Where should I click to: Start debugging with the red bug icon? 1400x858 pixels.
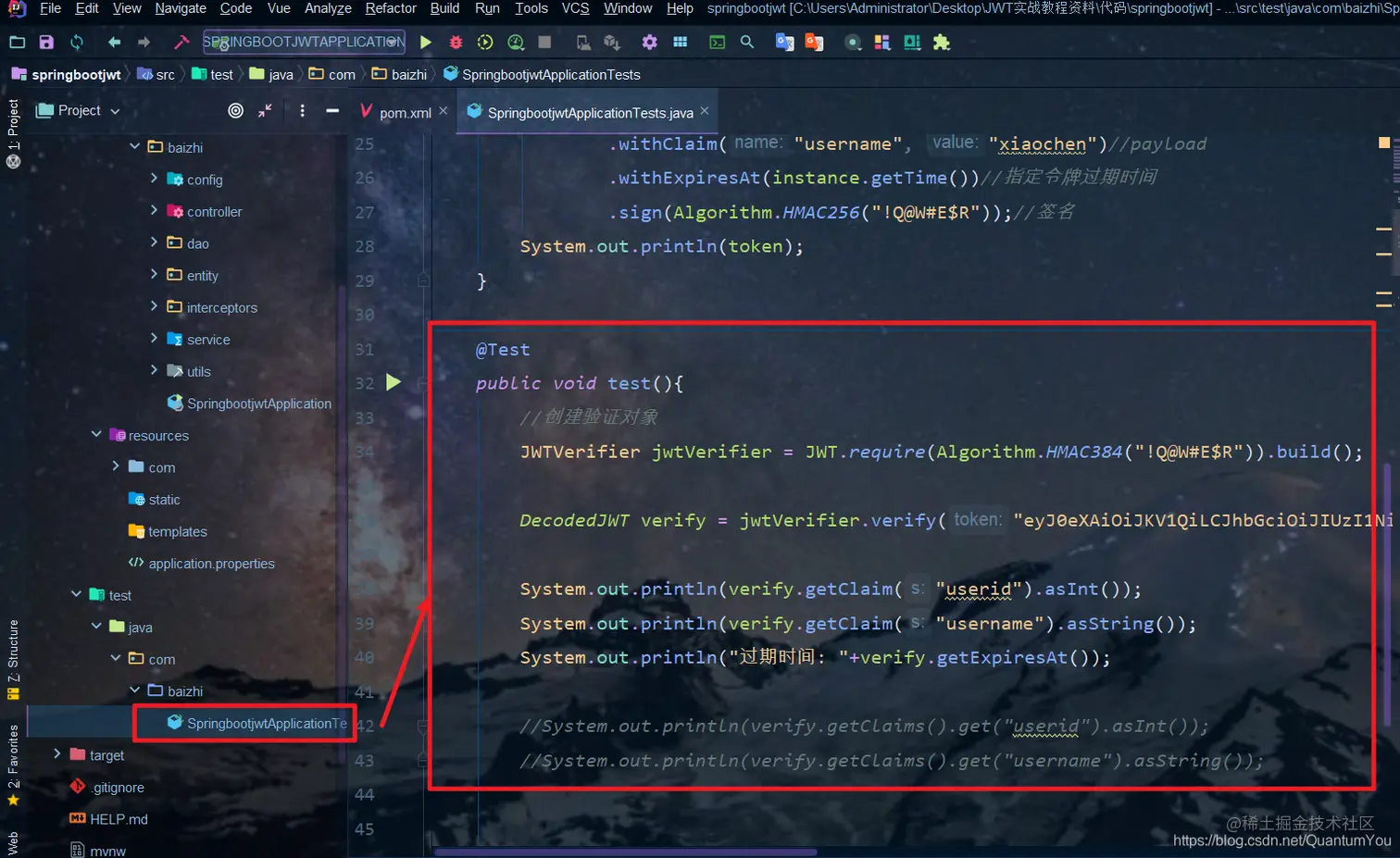point(456,43)
